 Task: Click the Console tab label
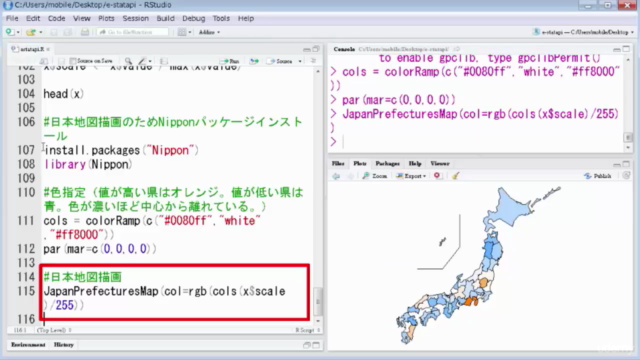(x=344, y=49)
